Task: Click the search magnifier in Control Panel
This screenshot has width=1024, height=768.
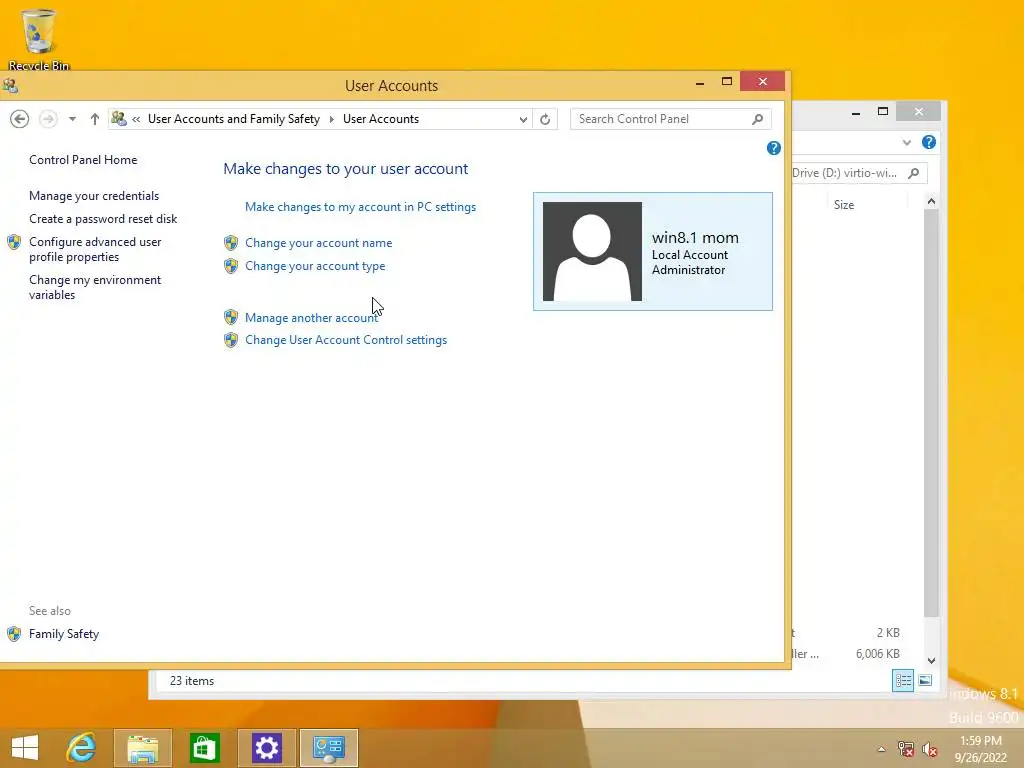Action: pyautogui.click(x=758, y=119)
